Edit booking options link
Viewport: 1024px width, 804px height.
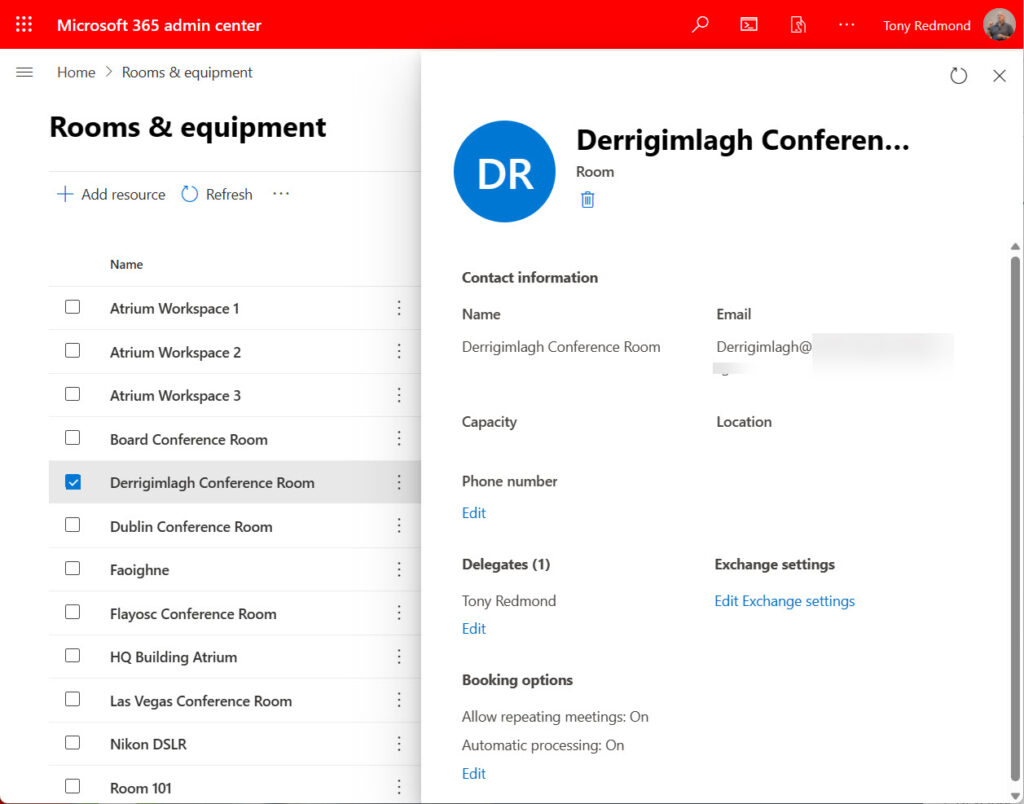(x=473, y=773)
